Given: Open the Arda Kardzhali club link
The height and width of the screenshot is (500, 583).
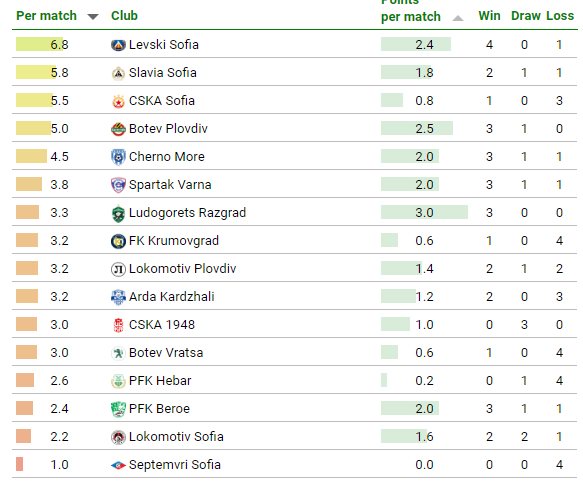Looking at the screenshot, I should [x=171, y=297].
